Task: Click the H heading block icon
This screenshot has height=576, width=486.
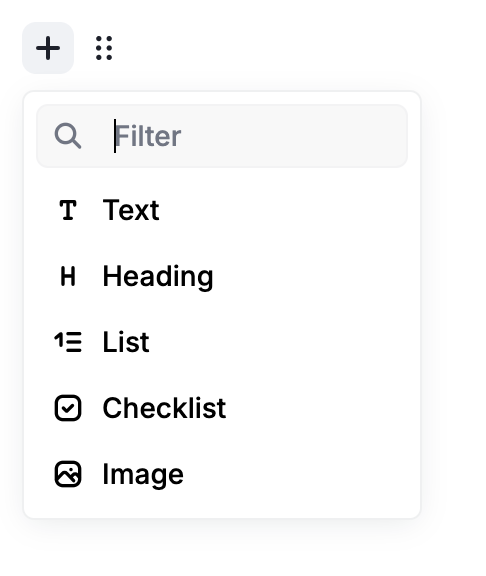Action: (x=68, y=276)
